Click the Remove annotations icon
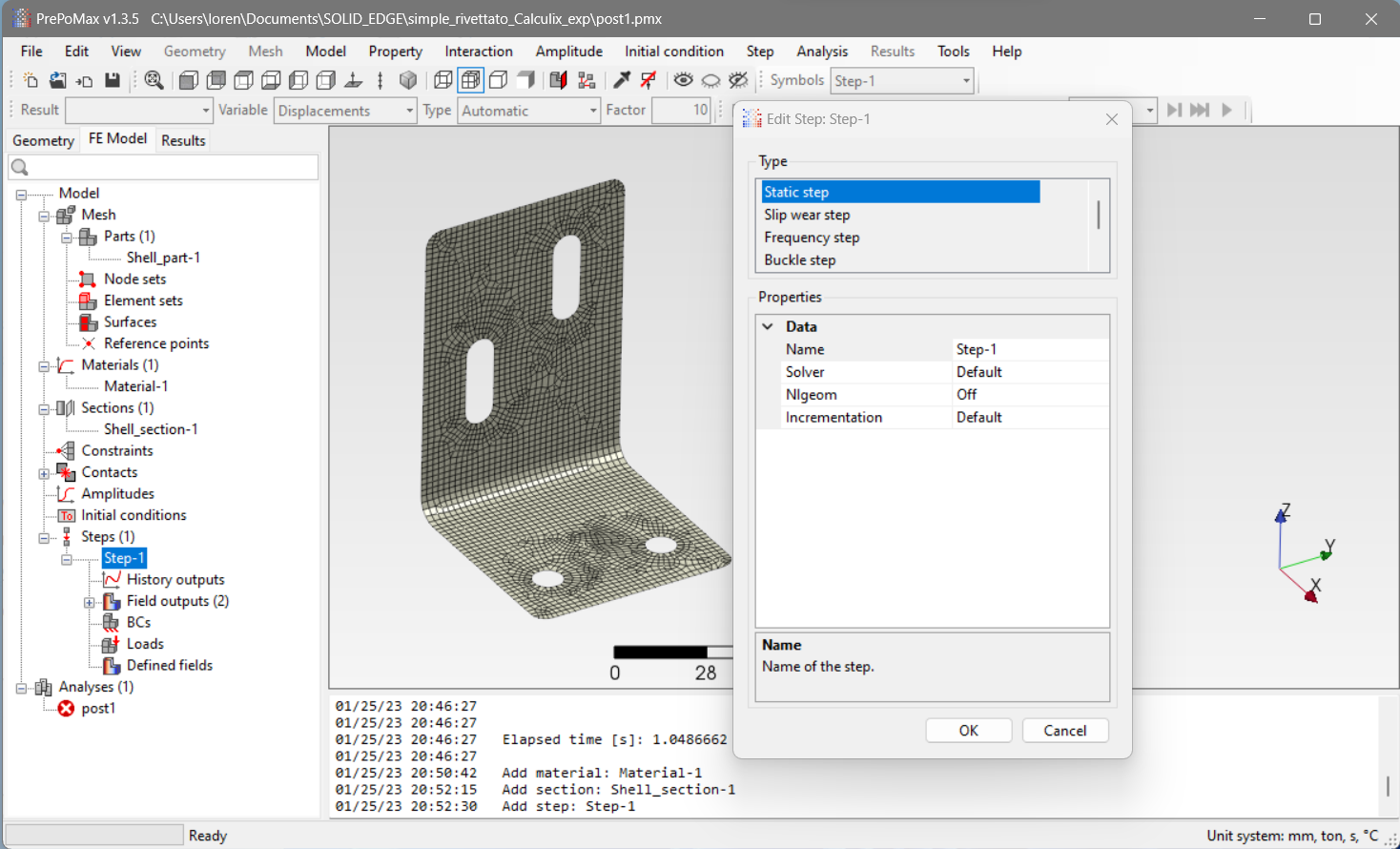 pos(649,81)
